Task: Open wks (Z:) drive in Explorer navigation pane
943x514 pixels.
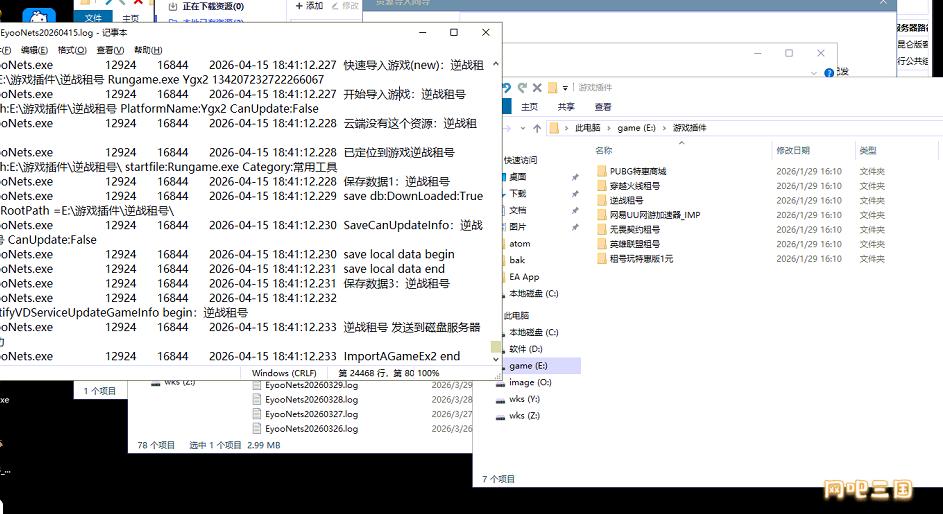Action: point(524,415)
